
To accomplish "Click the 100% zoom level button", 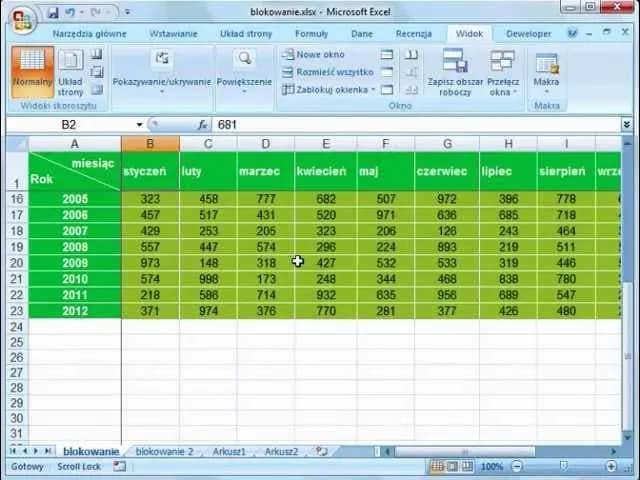I will [492, 467].
